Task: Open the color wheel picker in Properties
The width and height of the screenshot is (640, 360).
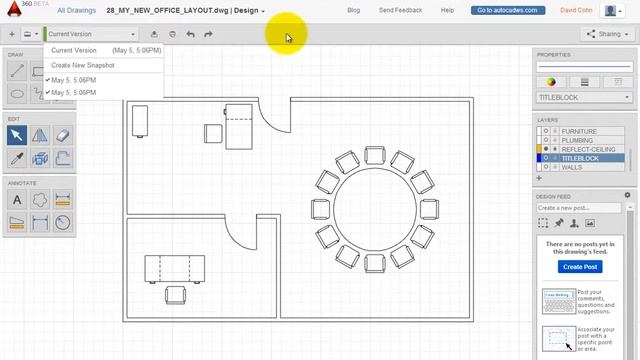Action: point(551,82)
